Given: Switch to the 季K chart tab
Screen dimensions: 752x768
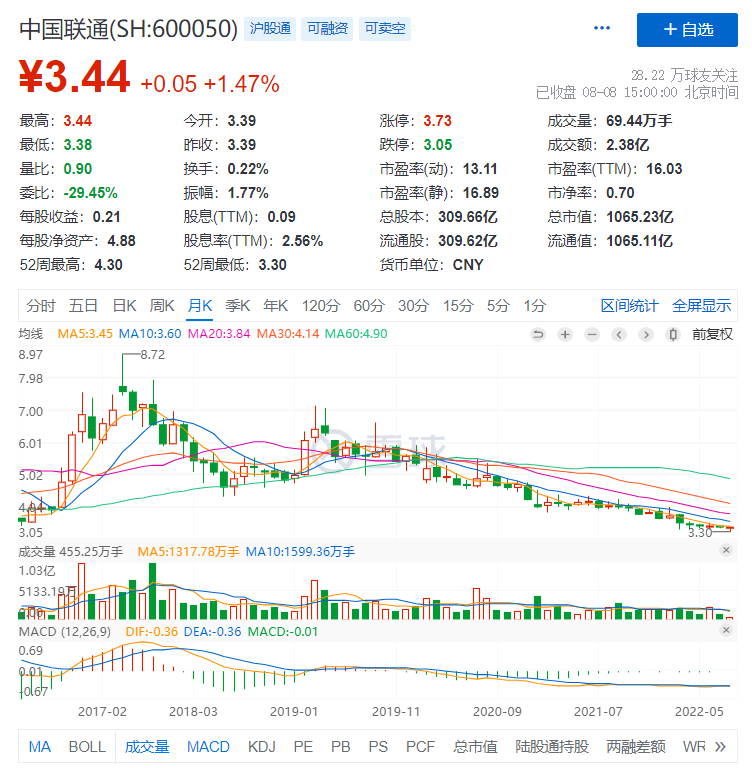Looking at the screenshot, I should 238,306.
